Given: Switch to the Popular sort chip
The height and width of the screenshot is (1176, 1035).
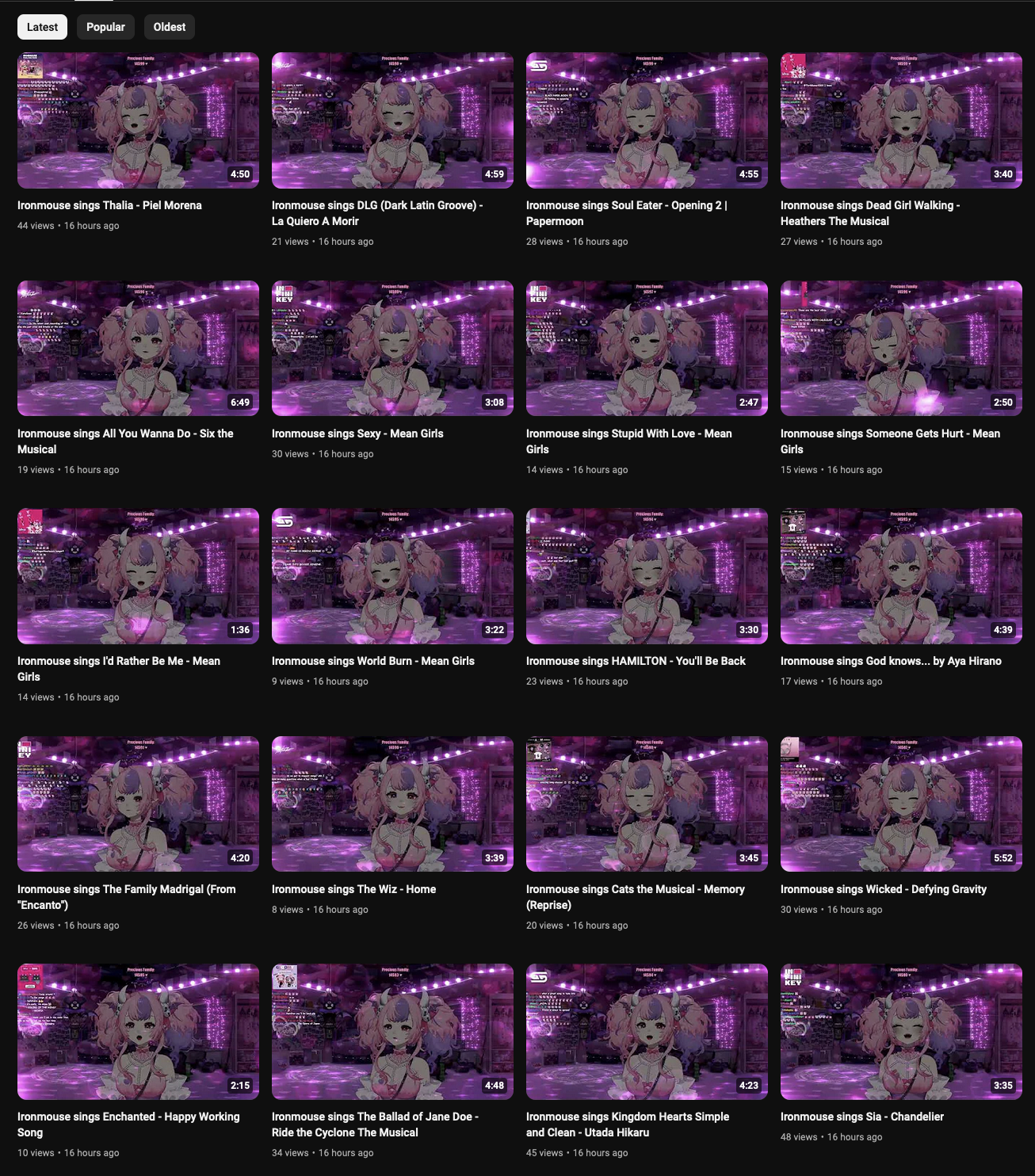Looking at the screenshot, I should click(x=105, y=27).
